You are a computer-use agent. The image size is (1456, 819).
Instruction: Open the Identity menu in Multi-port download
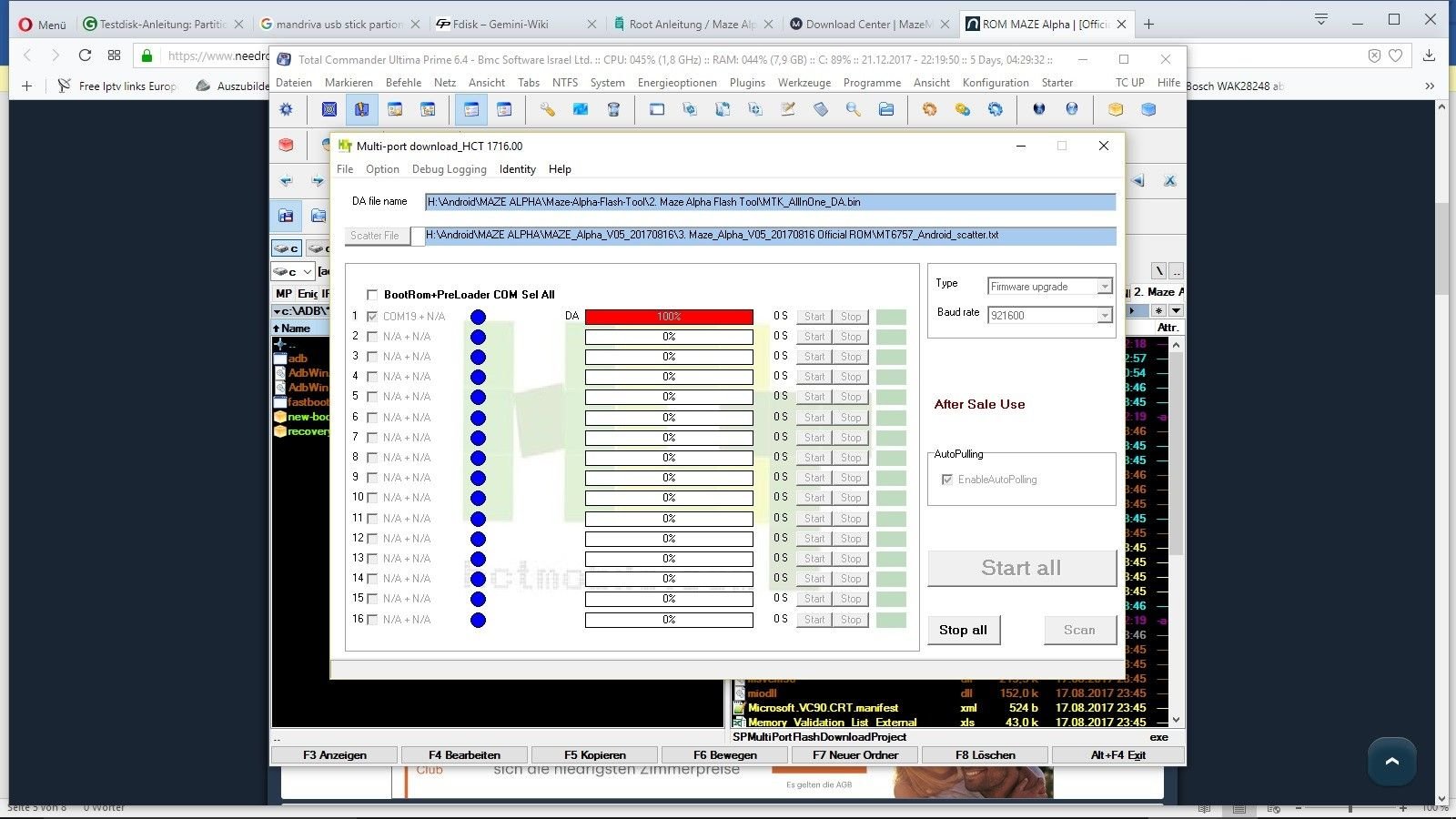tap(518, 169)
